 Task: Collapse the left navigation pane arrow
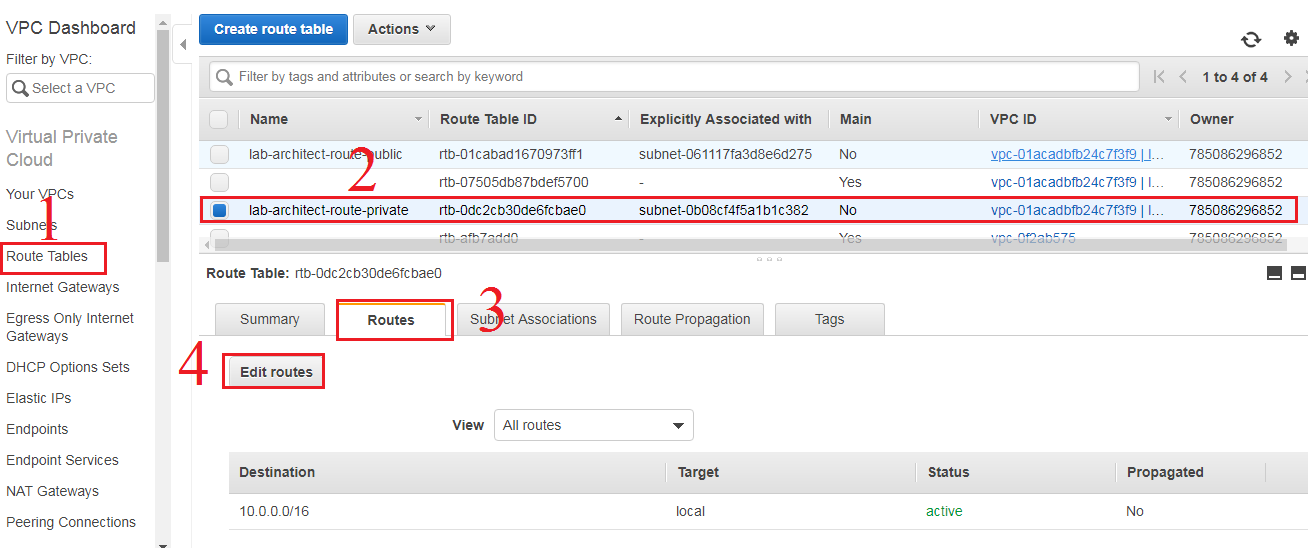coord(183,44)
